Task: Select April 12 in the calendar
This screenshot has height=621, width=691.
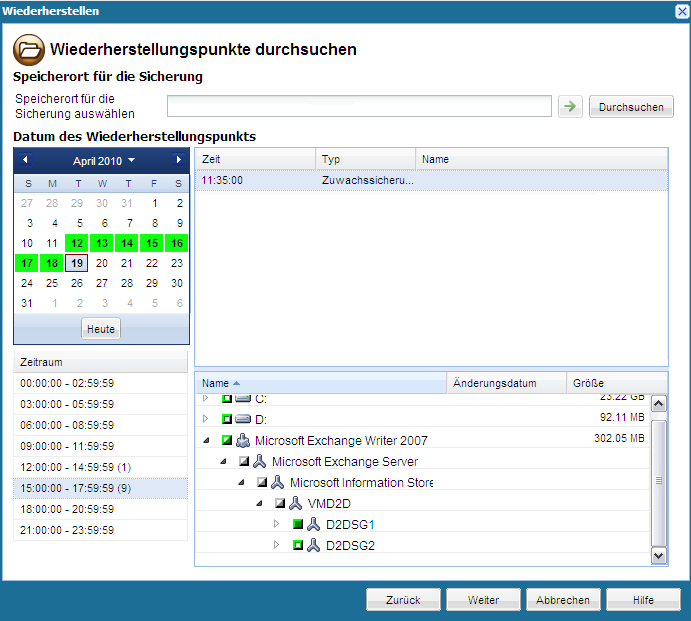Action: 77,243
